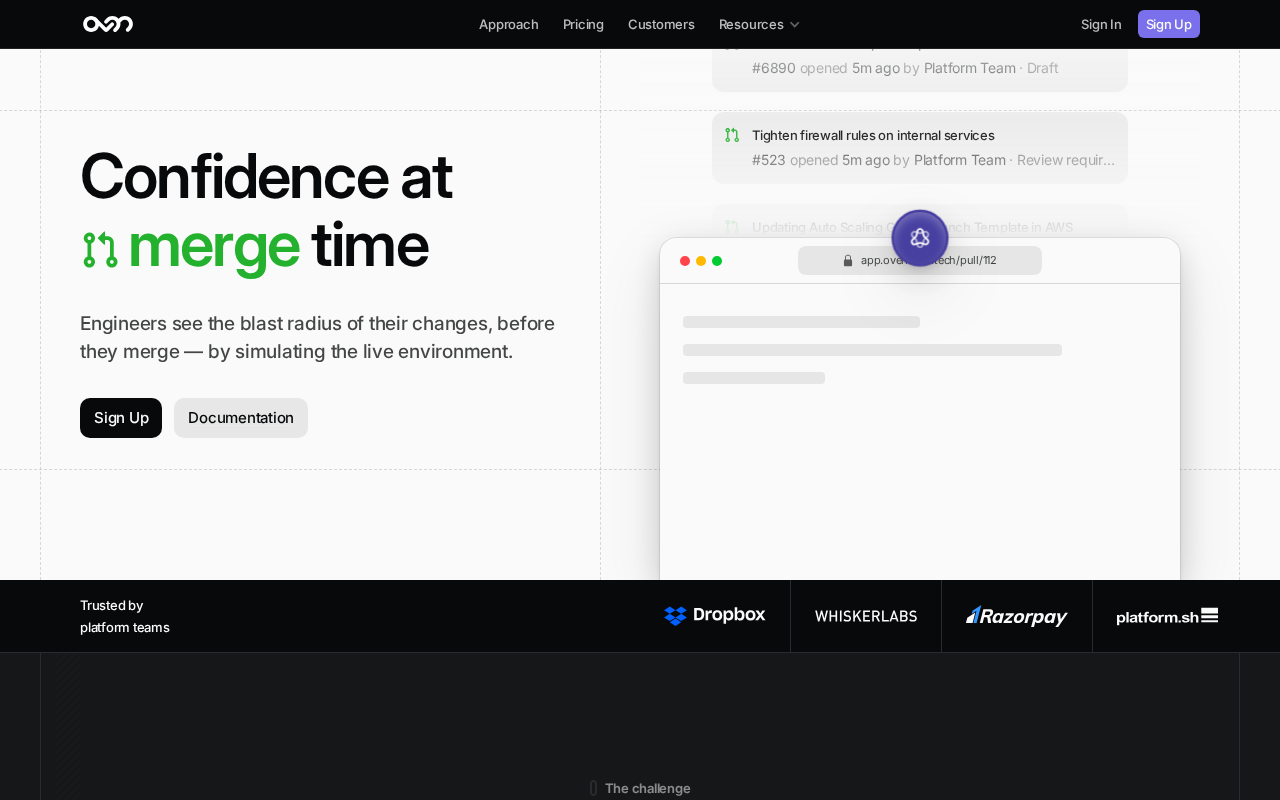This screenshot has width=1280, height=800.
Task: Open the Documentation button
Action: (241, 418)
